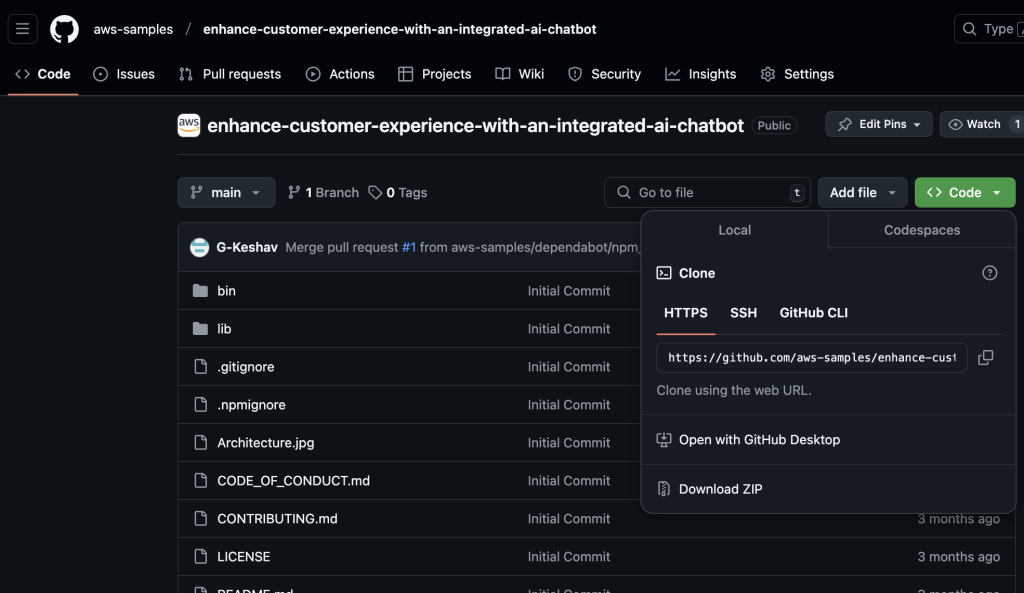Open the lib folder
Screen dimensions: 1024x593
[x=224, y=329]
